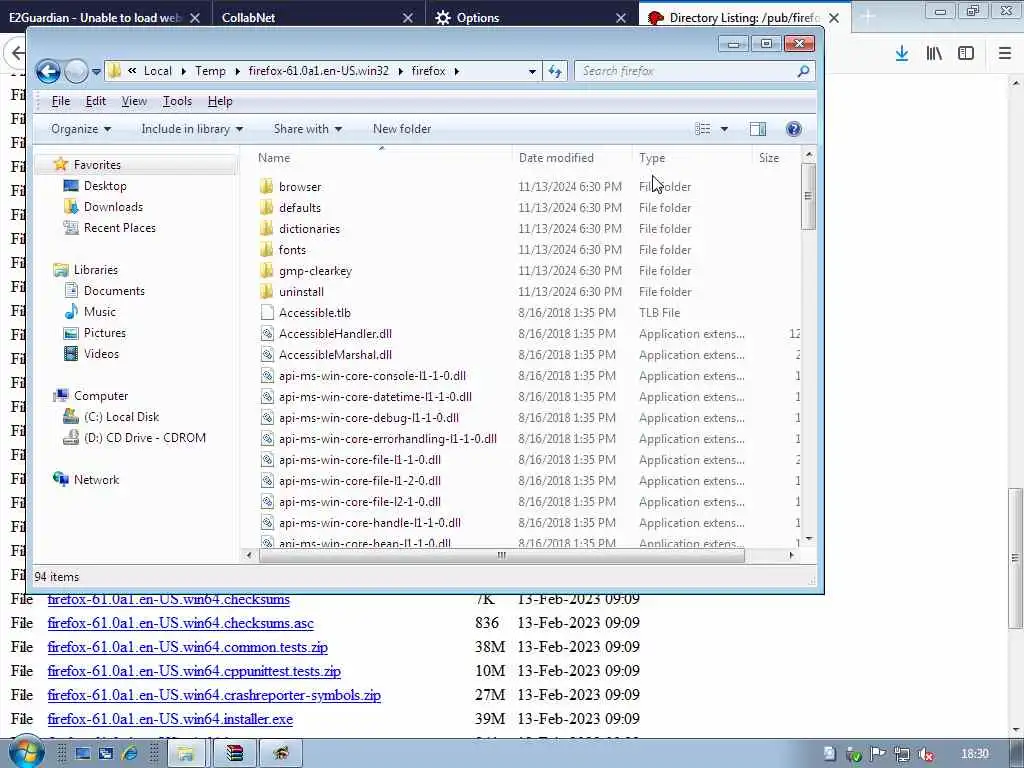Click the change view icon
The image size is (1024, 768).
703,129
